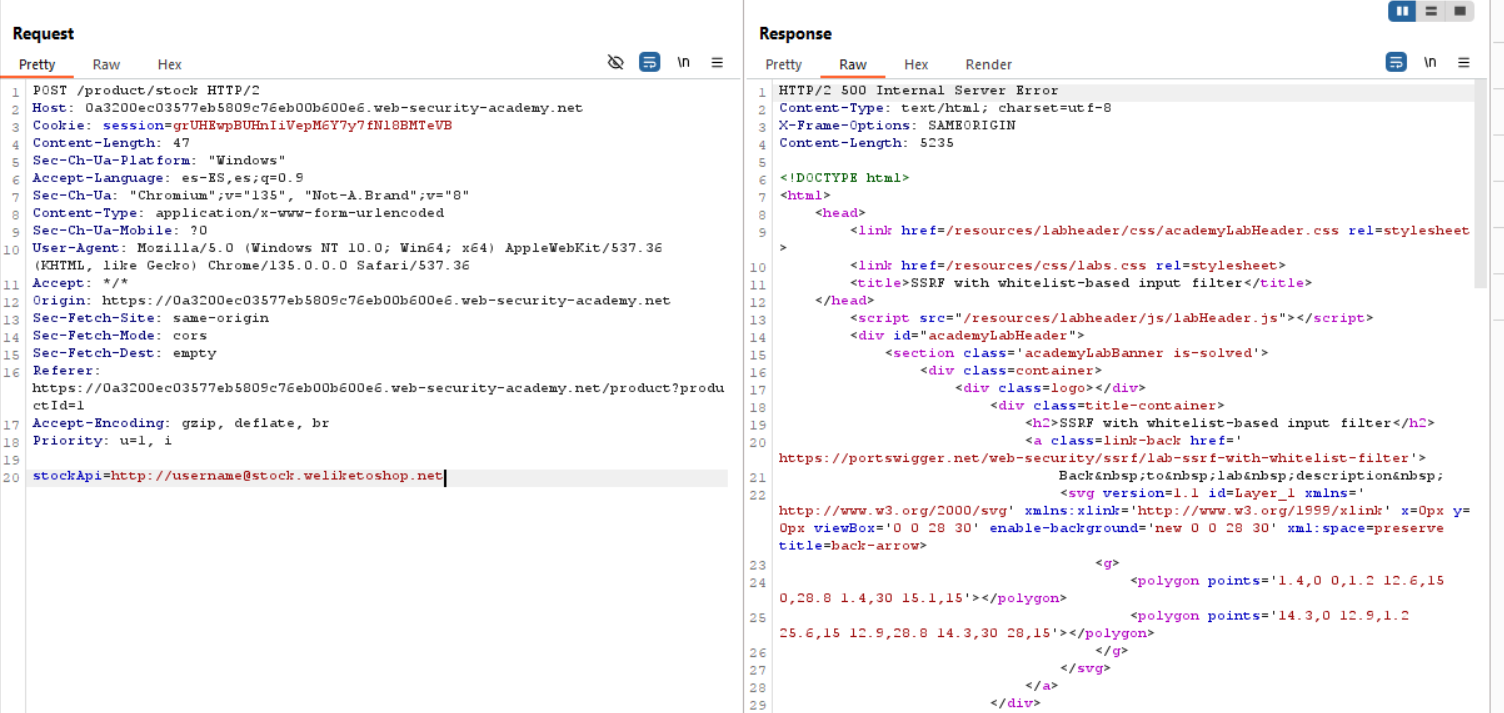Select the side-by-side layout icon
The image size is (1504, 713).
point(1403,11)
